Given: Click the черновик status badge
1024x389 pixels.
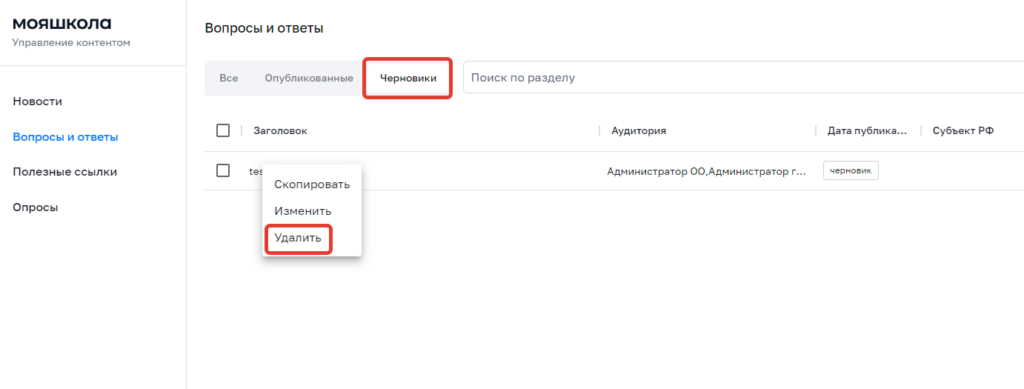Looking at the screenshot, I should (851, 170).
